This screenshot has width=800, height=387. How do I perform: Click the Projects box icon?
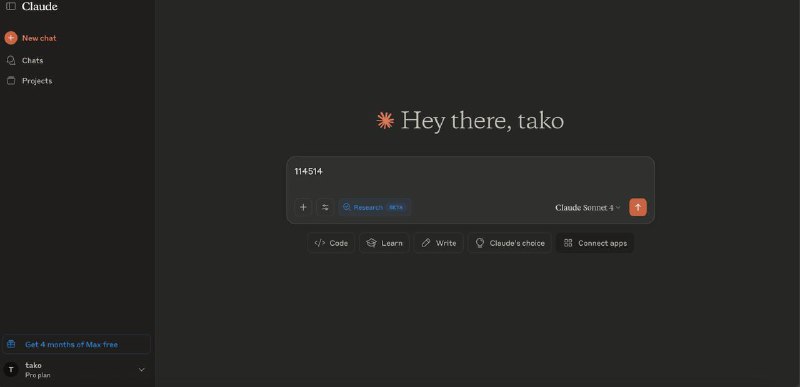coord(11,81)
